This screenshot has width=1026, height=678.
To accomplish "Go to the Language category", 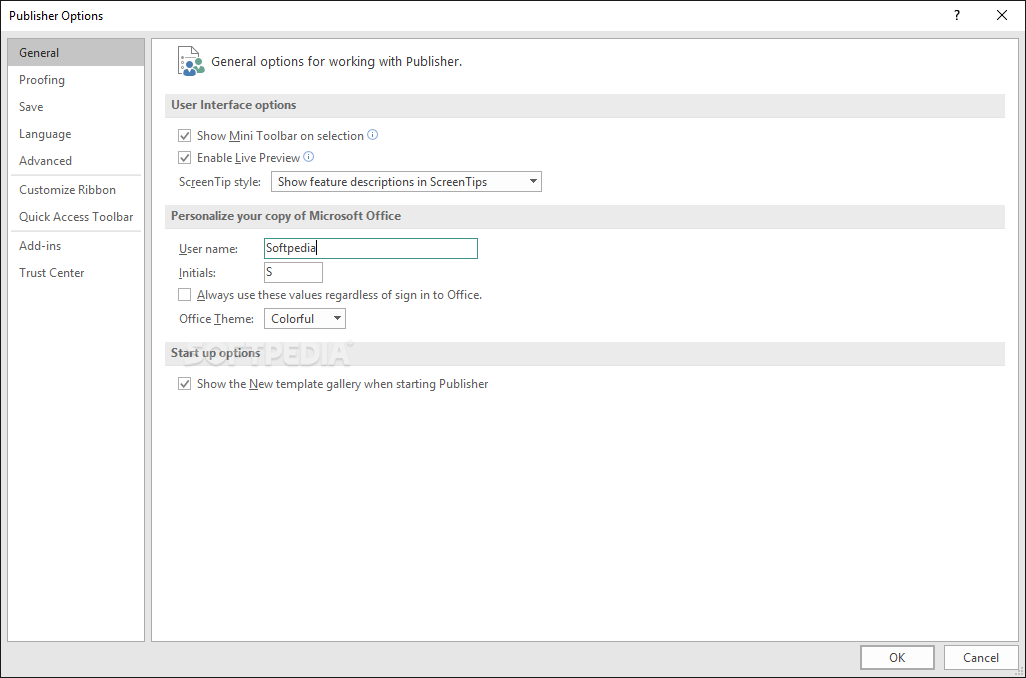I will click(76, 134).
